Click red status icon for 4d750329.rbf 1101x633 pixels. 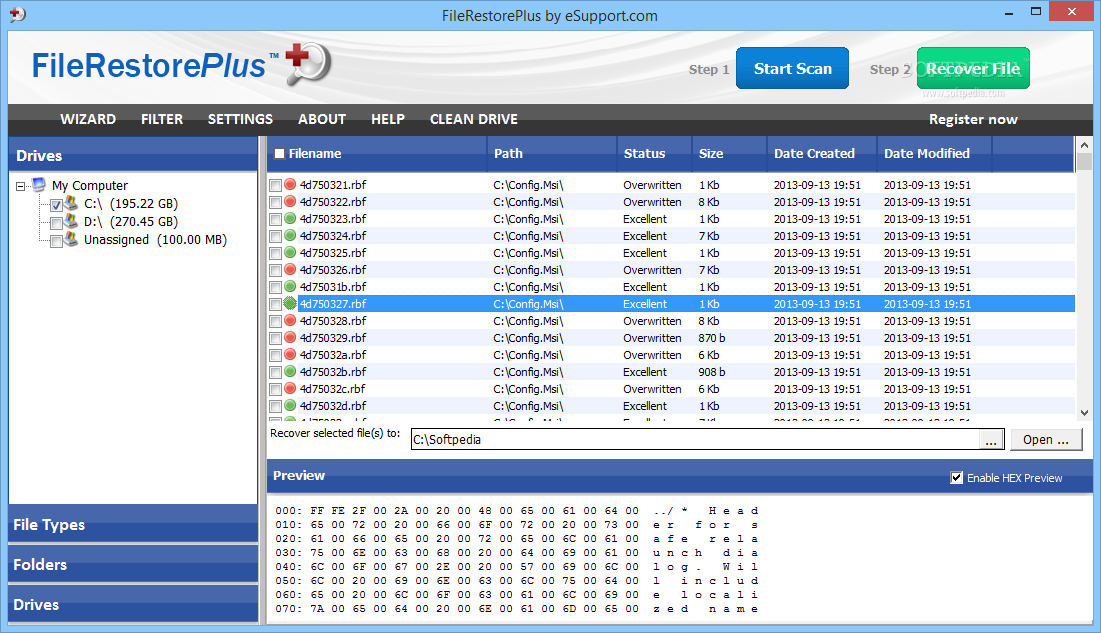point(290,337)
